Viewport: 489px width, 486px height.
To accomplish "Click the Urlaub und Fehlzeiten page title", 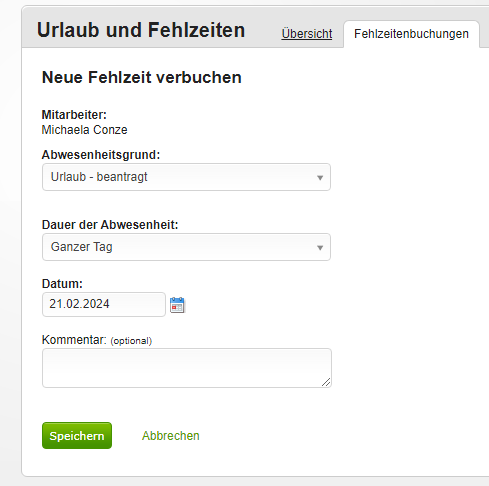I will pyautogui.click(x=141, y=30).
